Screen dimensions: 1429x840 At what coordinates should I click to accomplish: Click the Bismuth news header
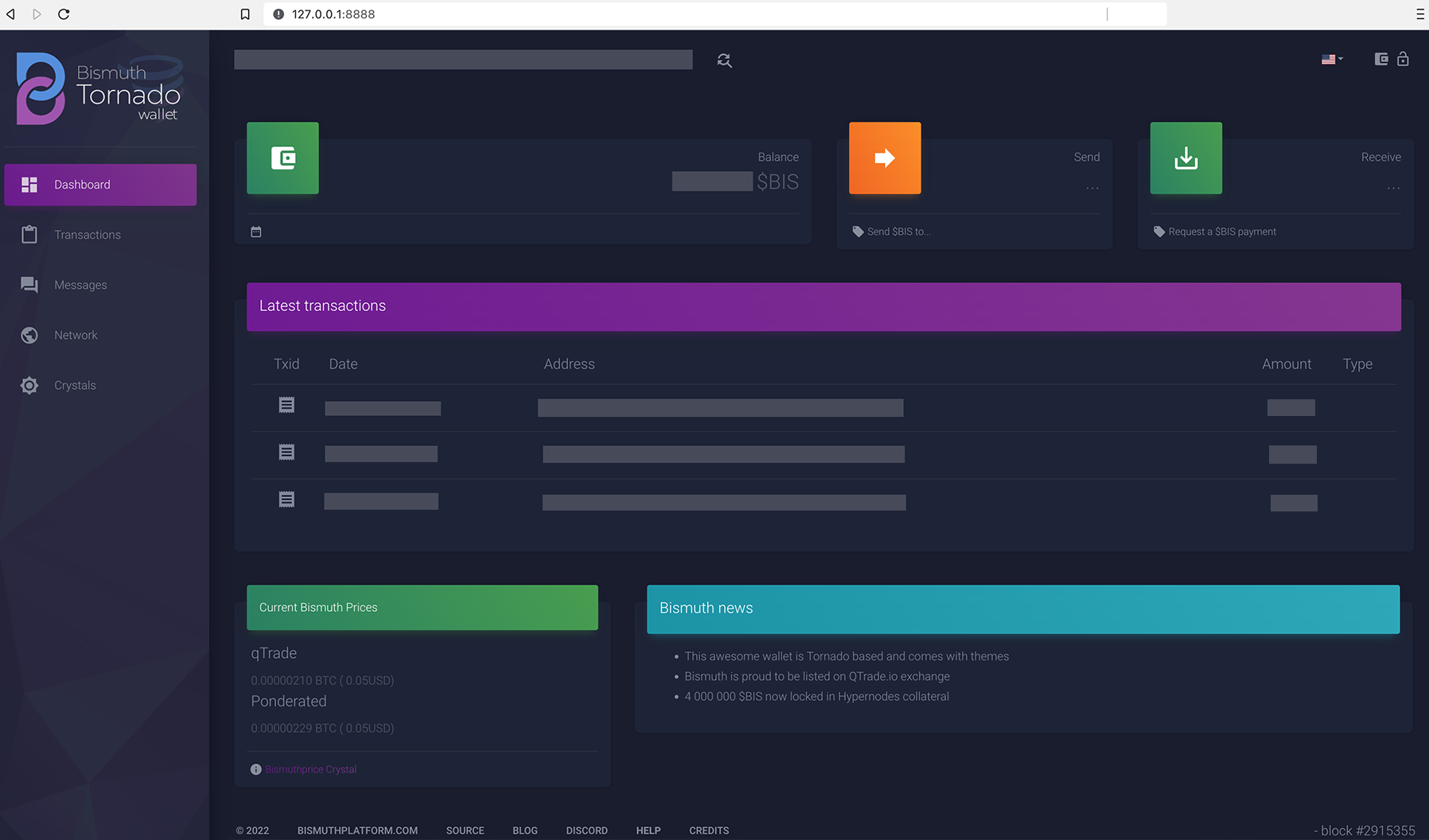(x=1023, y=609)
